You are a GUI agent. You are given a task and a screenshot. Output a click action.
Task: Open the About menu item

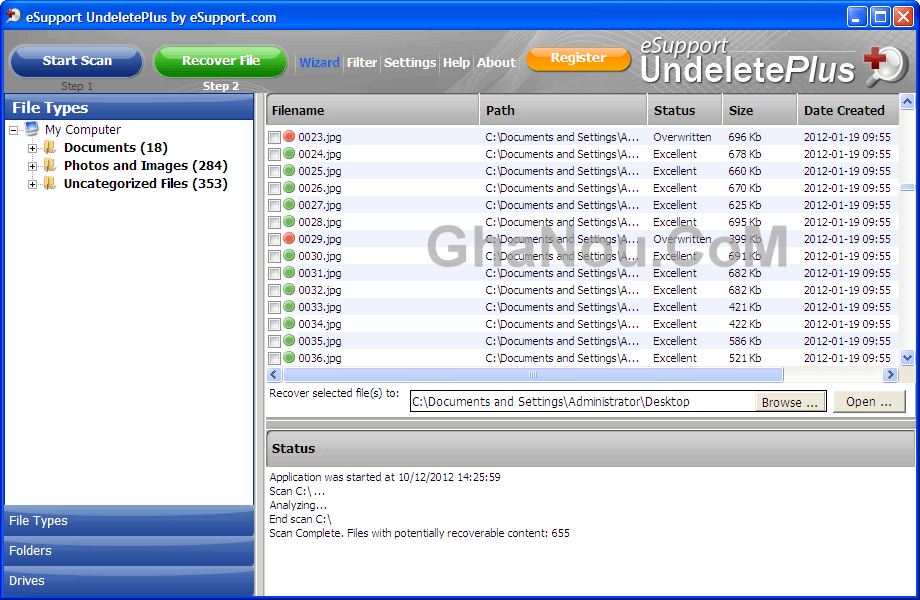[x=496, y=62]
